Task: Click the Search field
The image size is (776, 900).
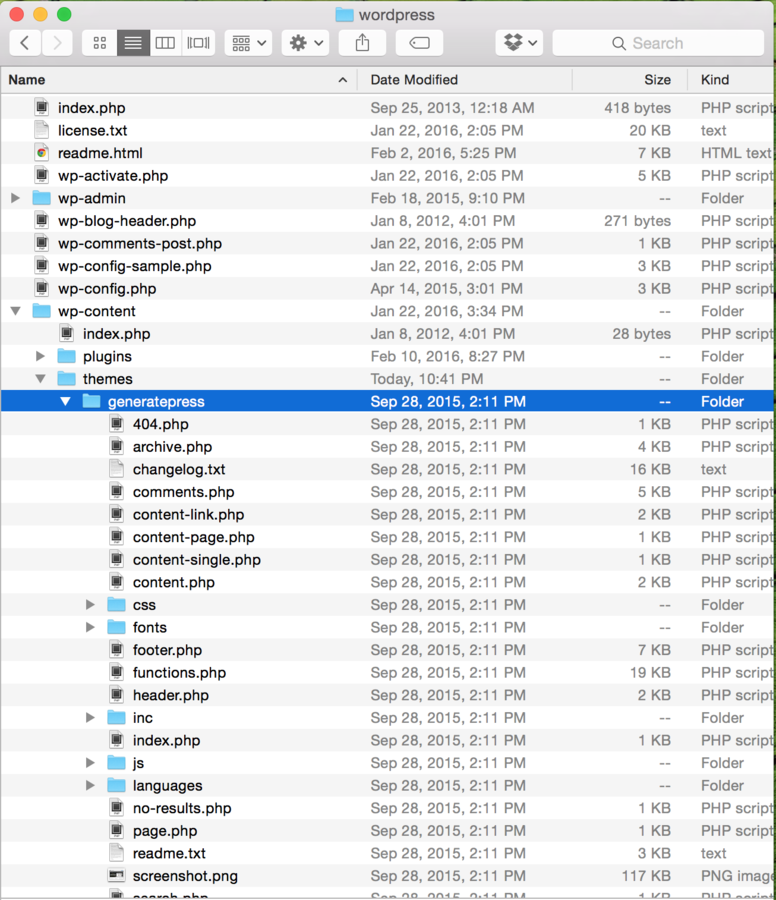Action: point(658,43)
